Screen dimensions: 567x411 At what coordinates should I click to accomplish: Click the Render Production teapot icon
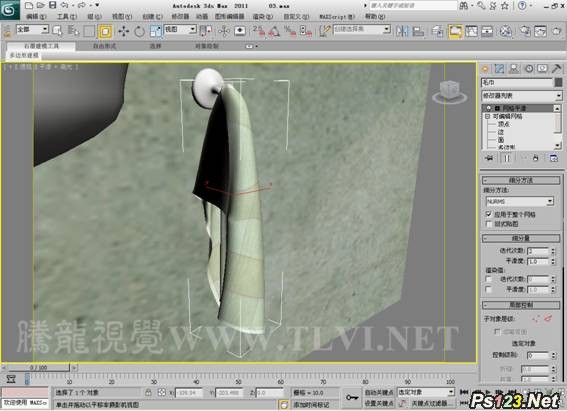pos(557,31)
